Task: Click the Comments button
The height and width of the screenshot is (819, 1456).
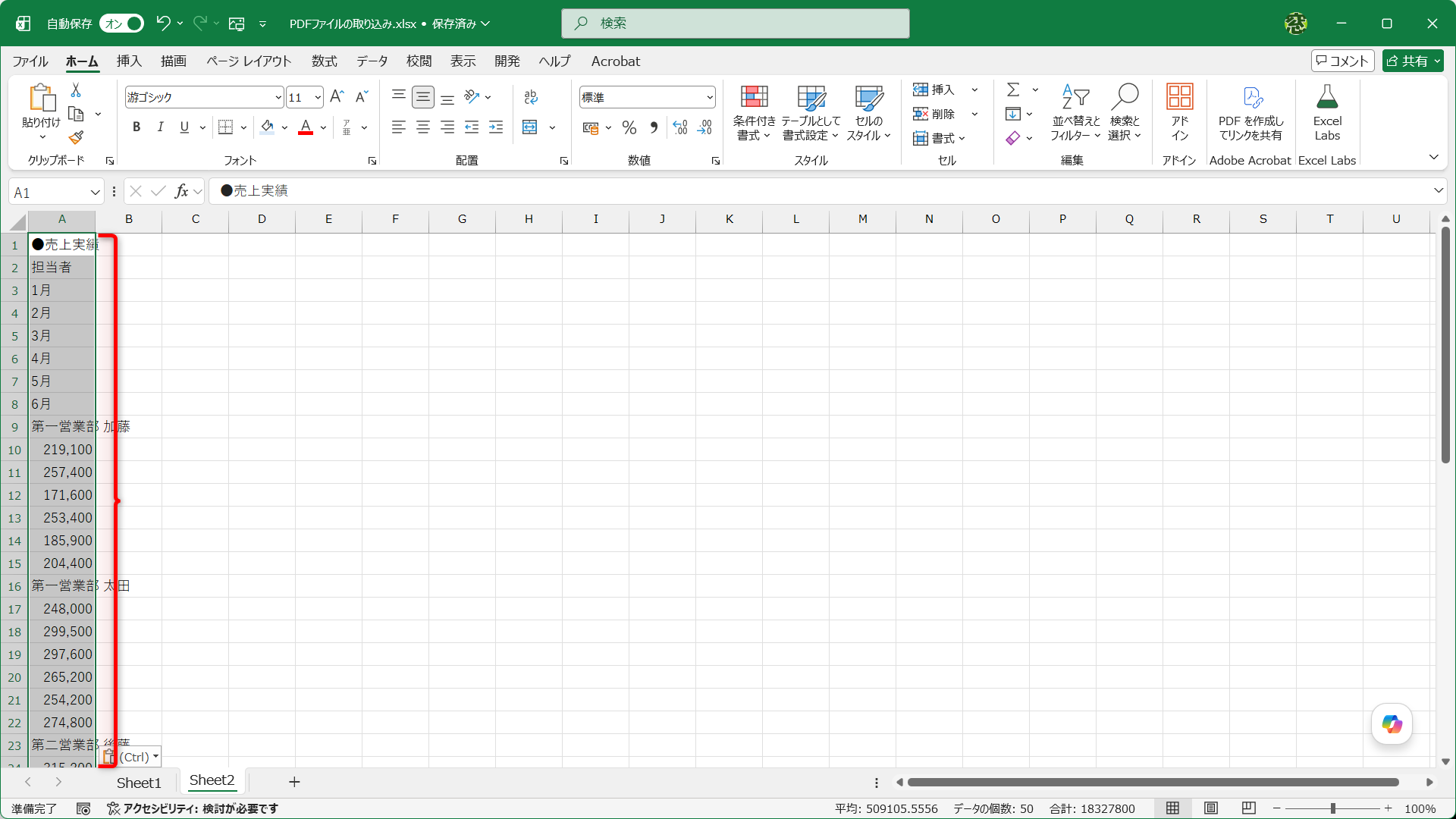Action: tap(1342, 61)
